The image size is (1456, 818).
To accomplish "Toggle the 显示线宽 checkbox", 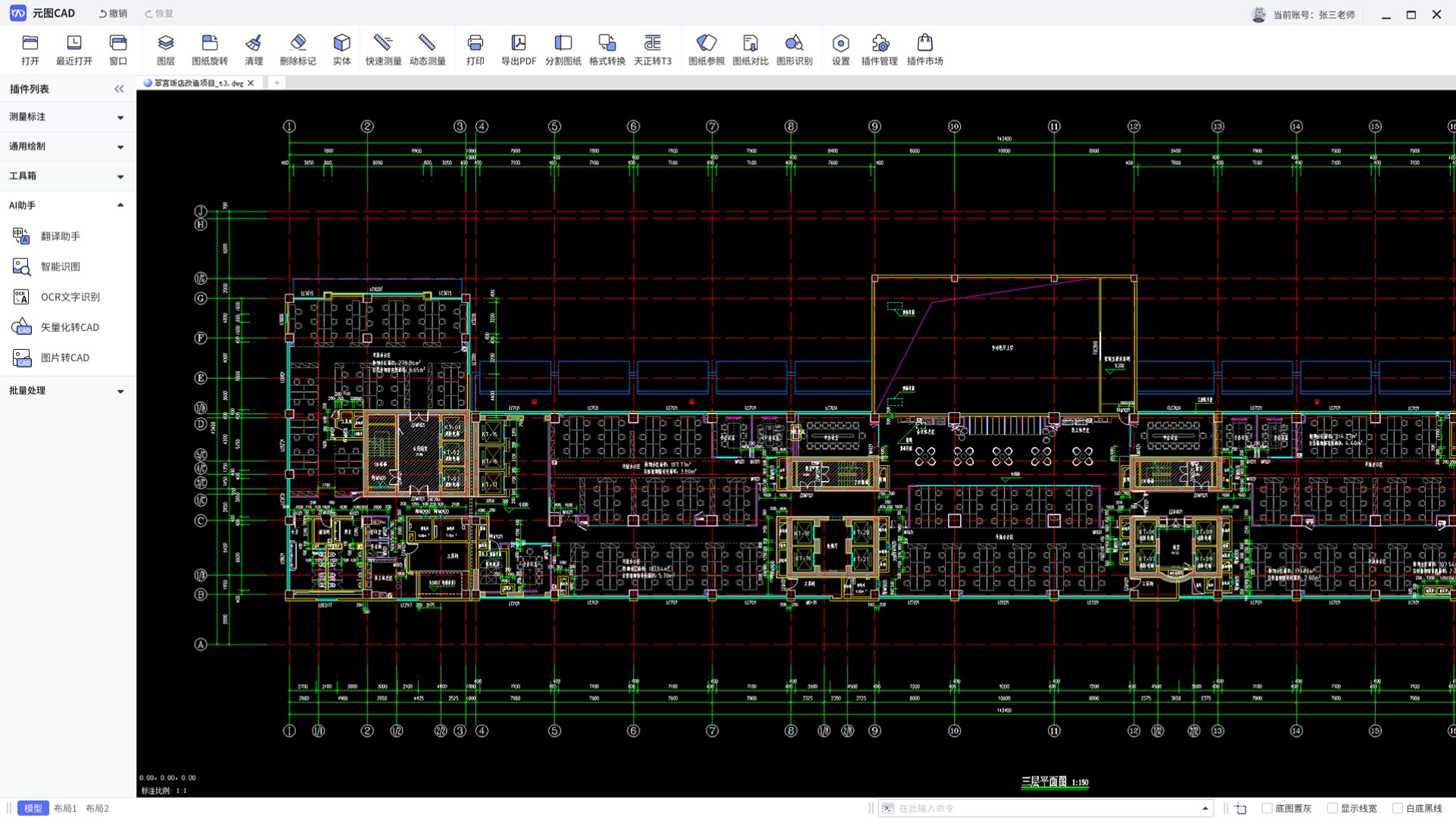I will click(1332, 808).
